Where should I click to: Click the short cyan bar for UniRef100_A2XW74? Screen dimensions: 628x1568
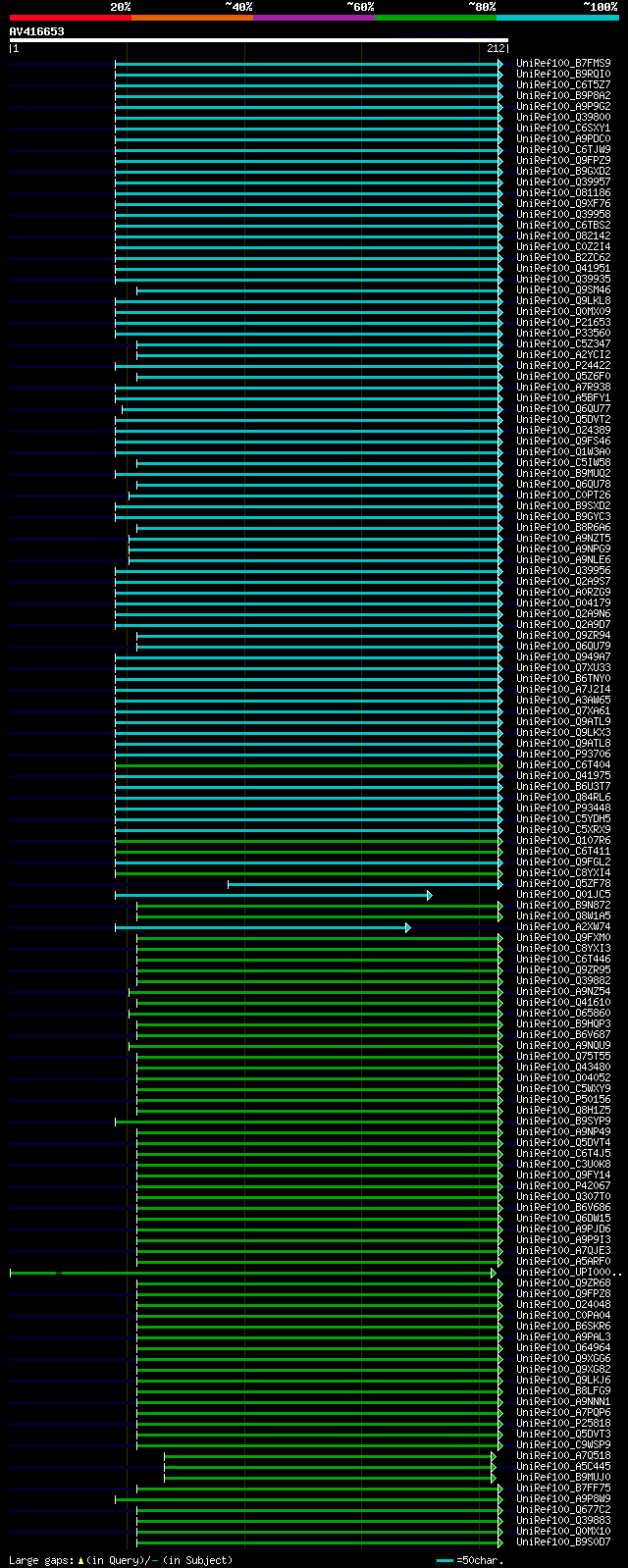(262, 926)
